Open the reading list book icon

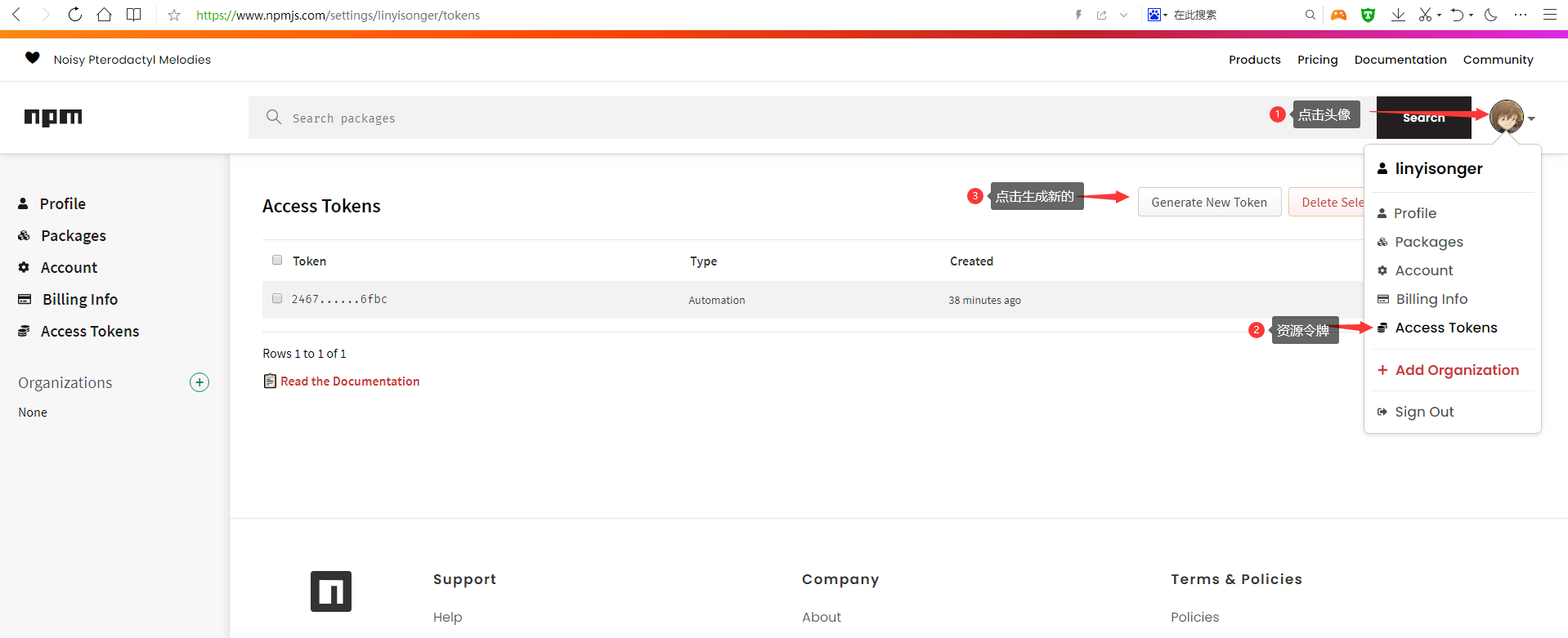click(x=134, y=15)
